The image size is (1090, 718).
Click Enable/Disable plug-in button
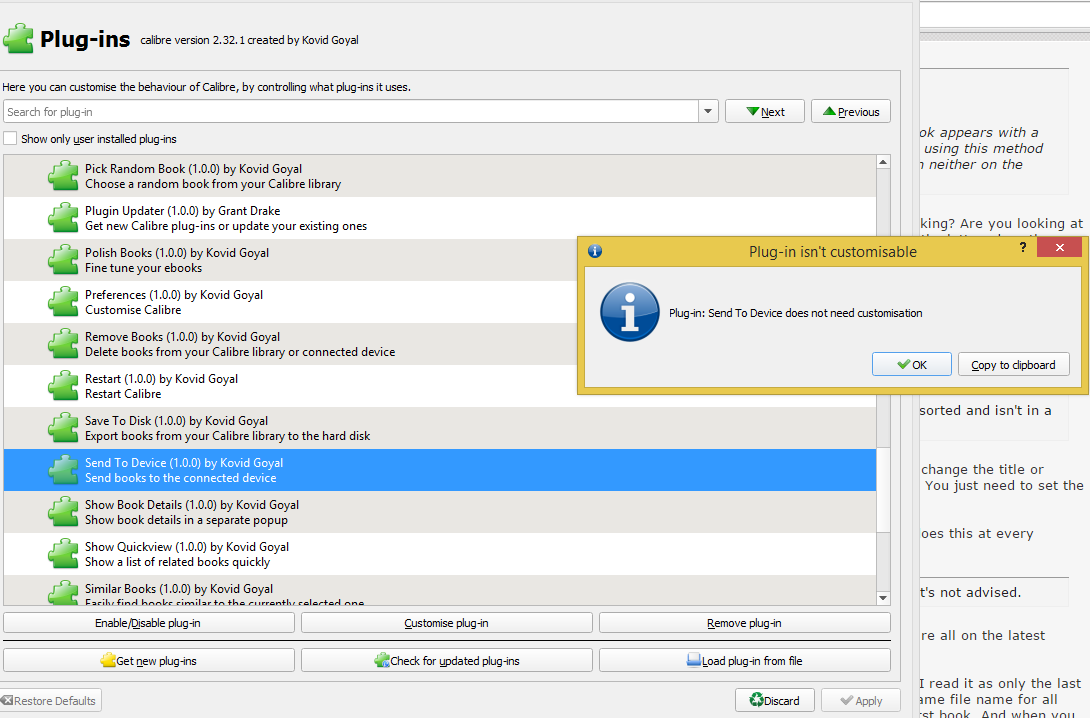pos(149,623)
